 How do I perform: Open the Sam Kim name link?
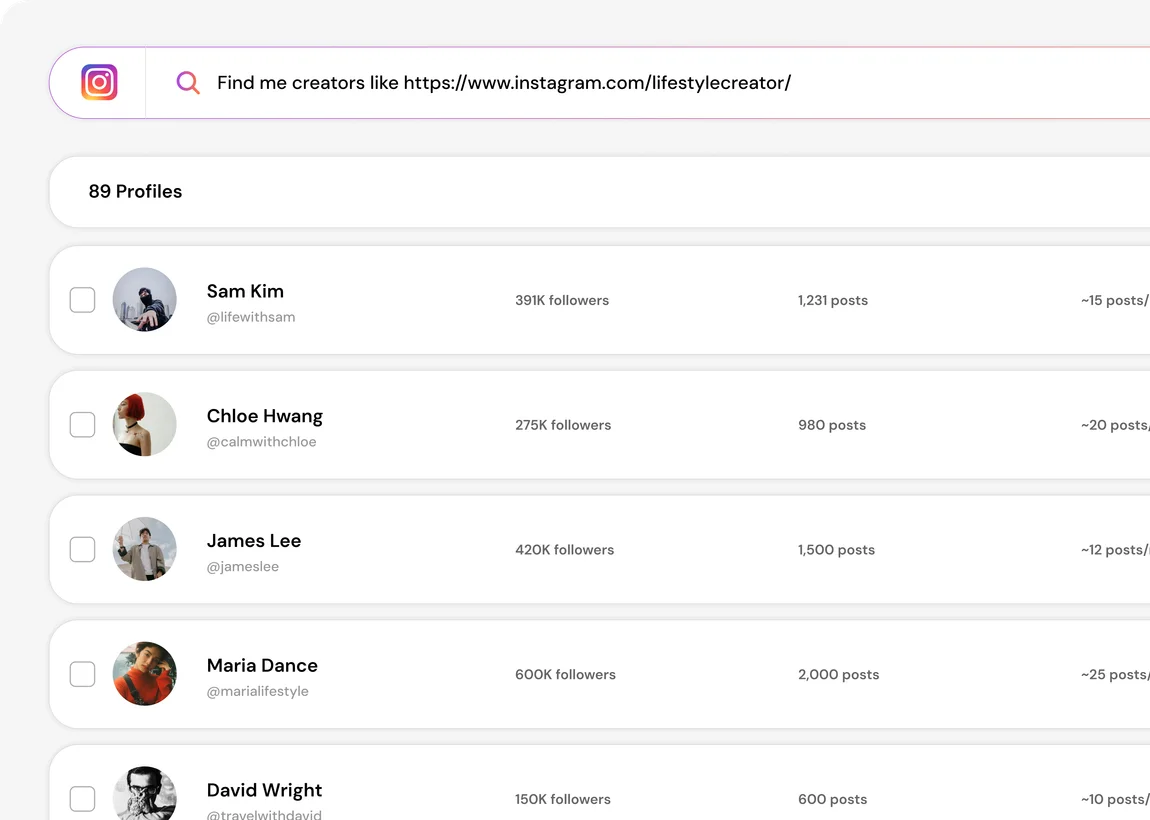click(245, 291)
